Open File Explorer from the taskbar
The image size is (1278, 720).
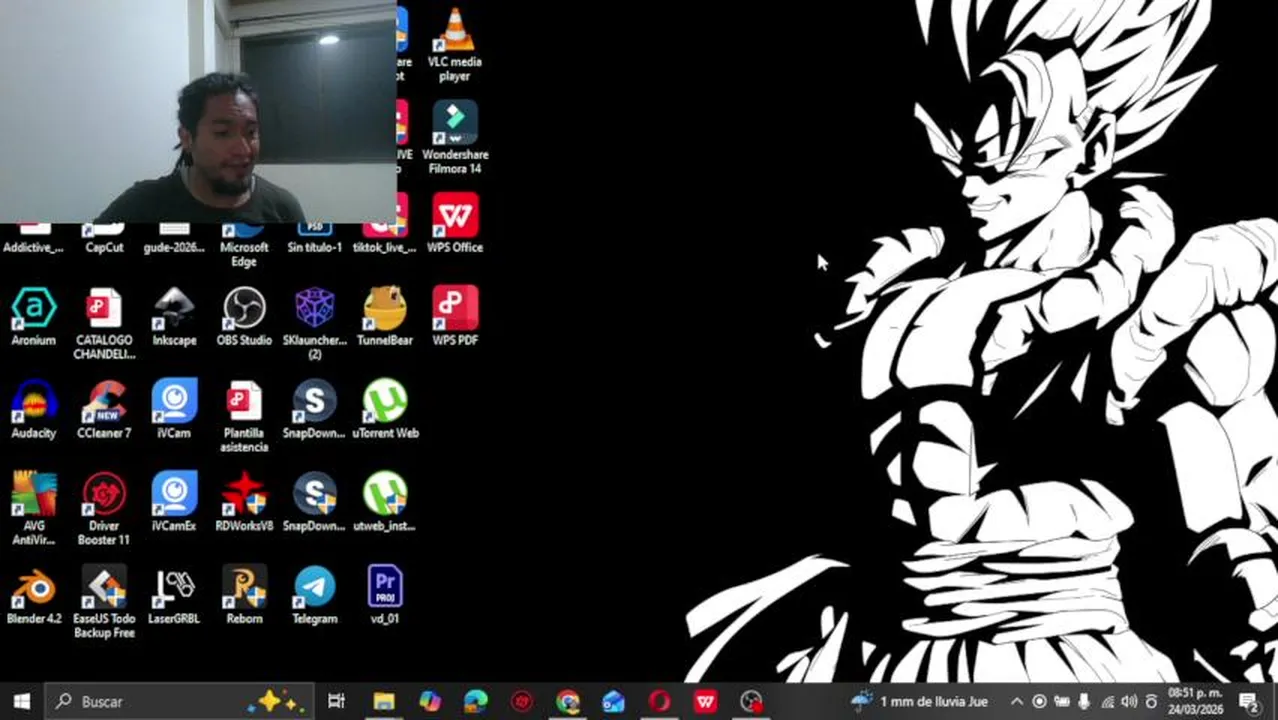pos(384,701)
